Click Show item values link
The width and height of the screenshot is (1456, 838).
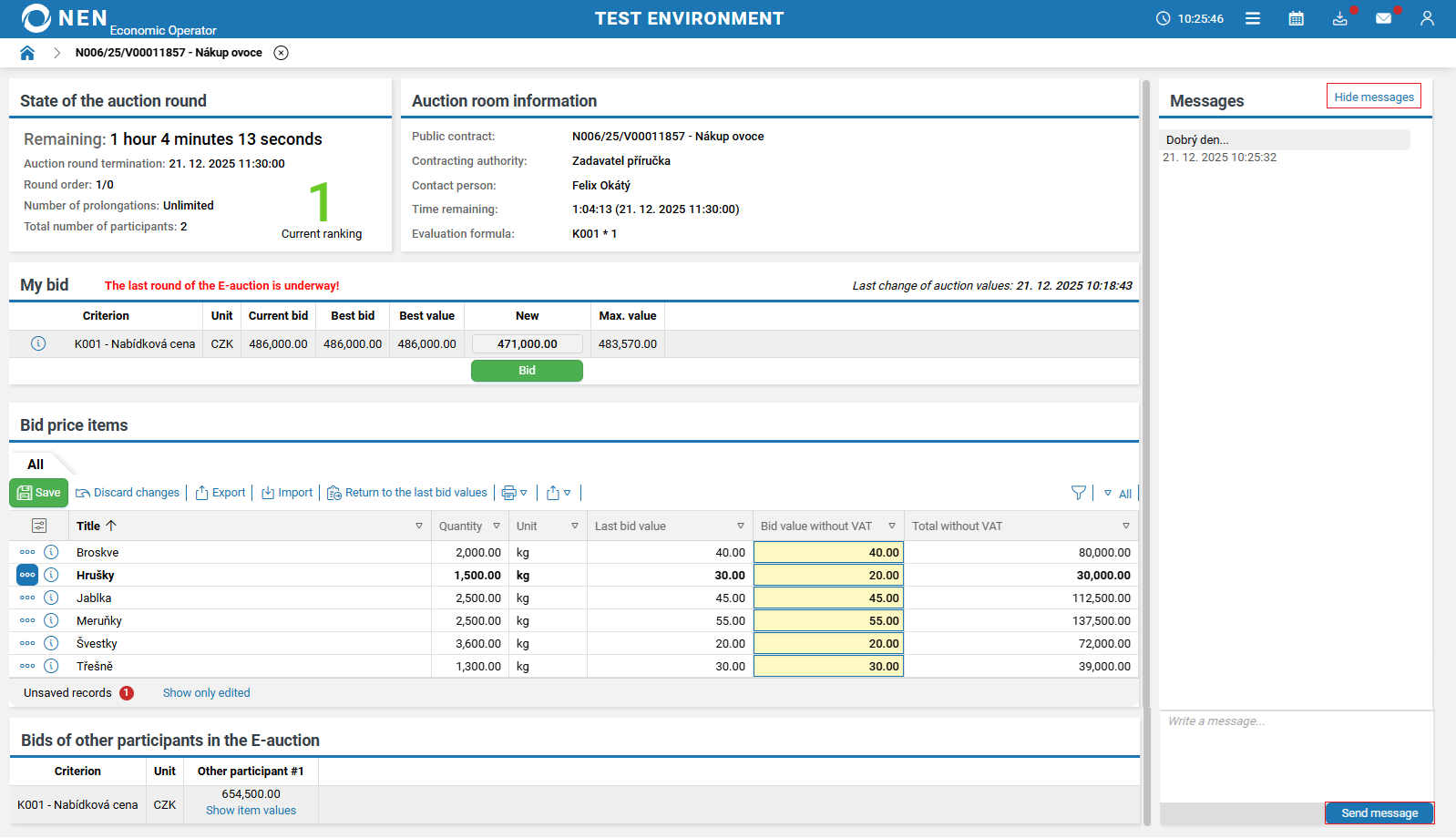(x=251, y=811)
